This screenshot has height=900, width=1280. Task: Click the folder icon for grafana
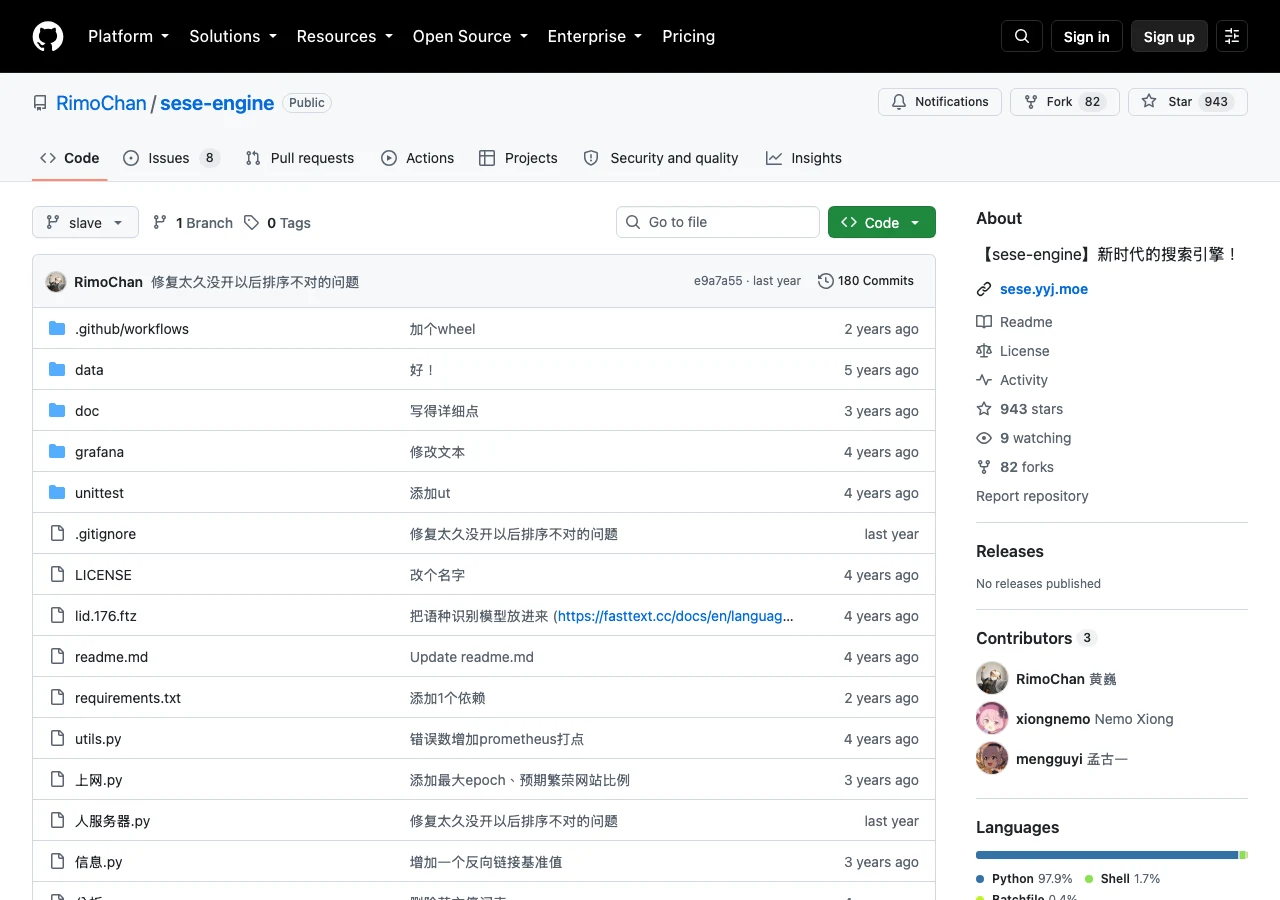point(57,451)
